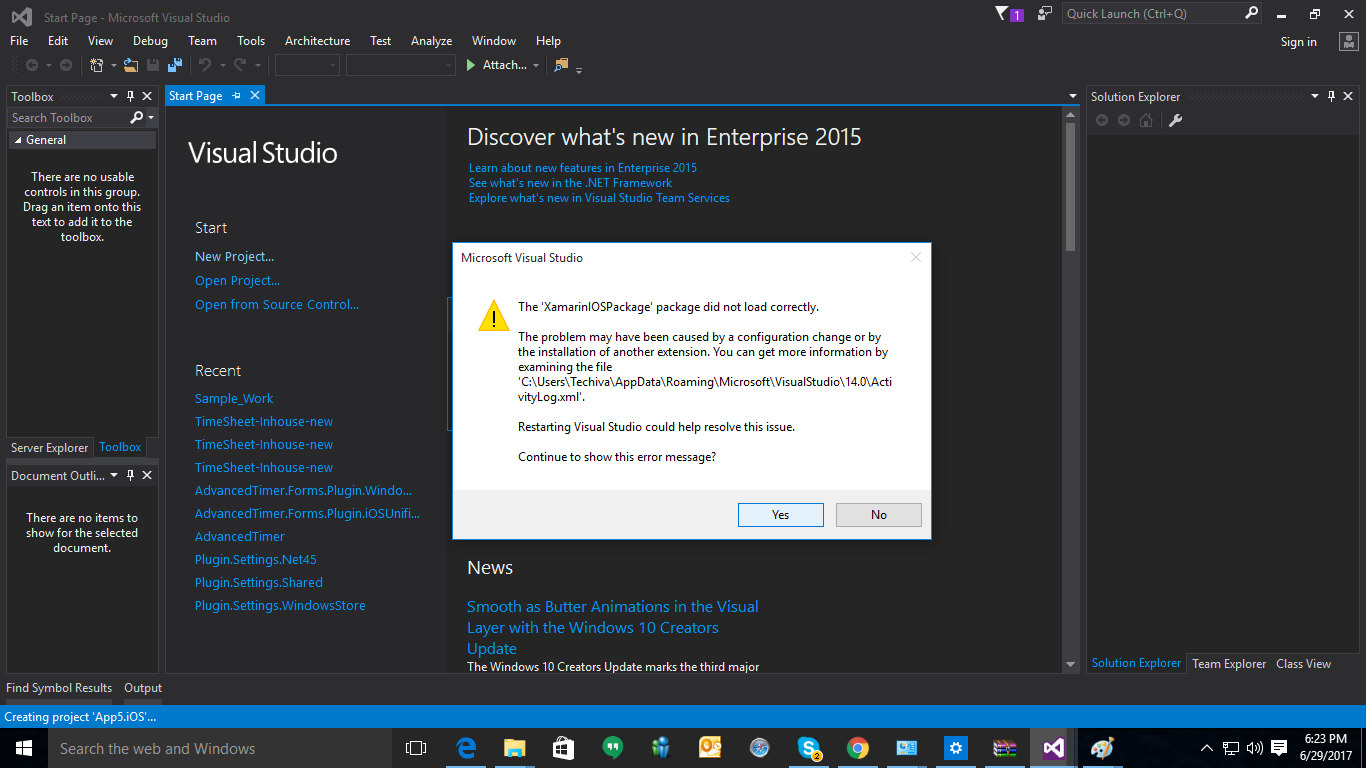
Task: Click the Solution Explorer Properties wrench icon
Action: 1175,120
